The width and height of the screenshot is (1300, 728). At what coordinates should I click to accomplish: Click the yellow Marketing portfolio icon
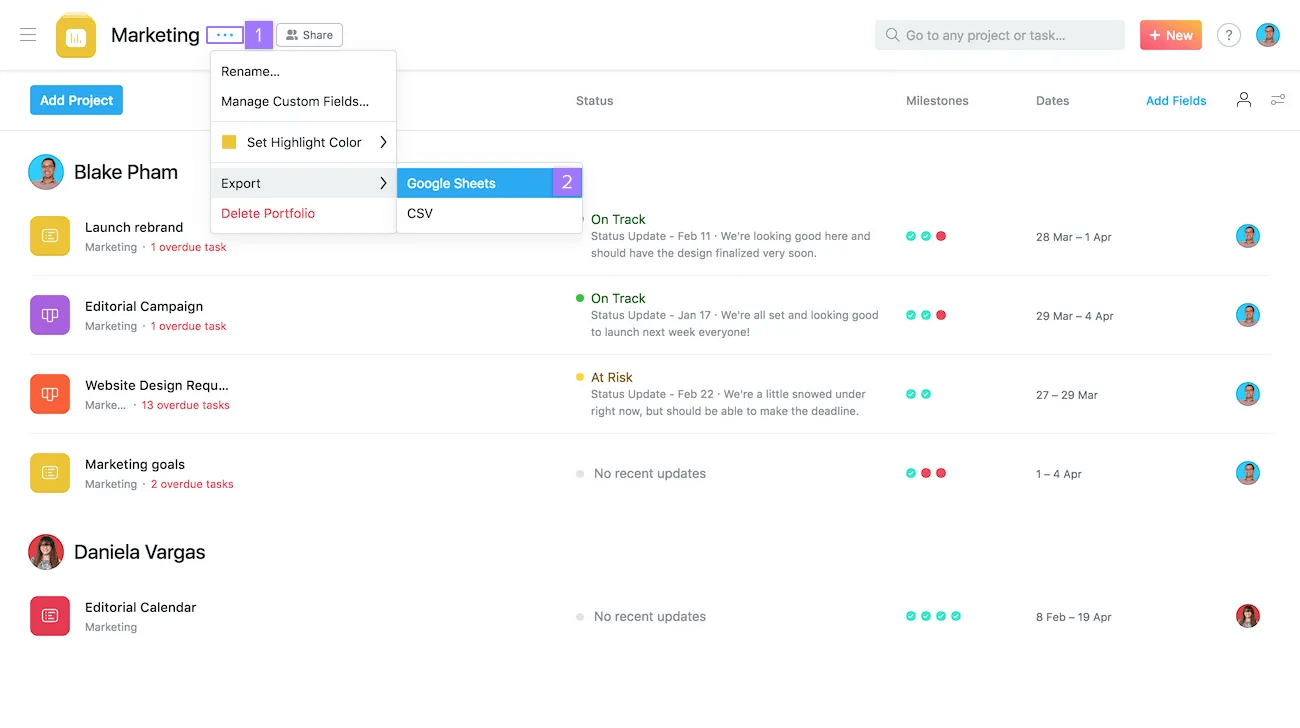click(x=75, y=34)
